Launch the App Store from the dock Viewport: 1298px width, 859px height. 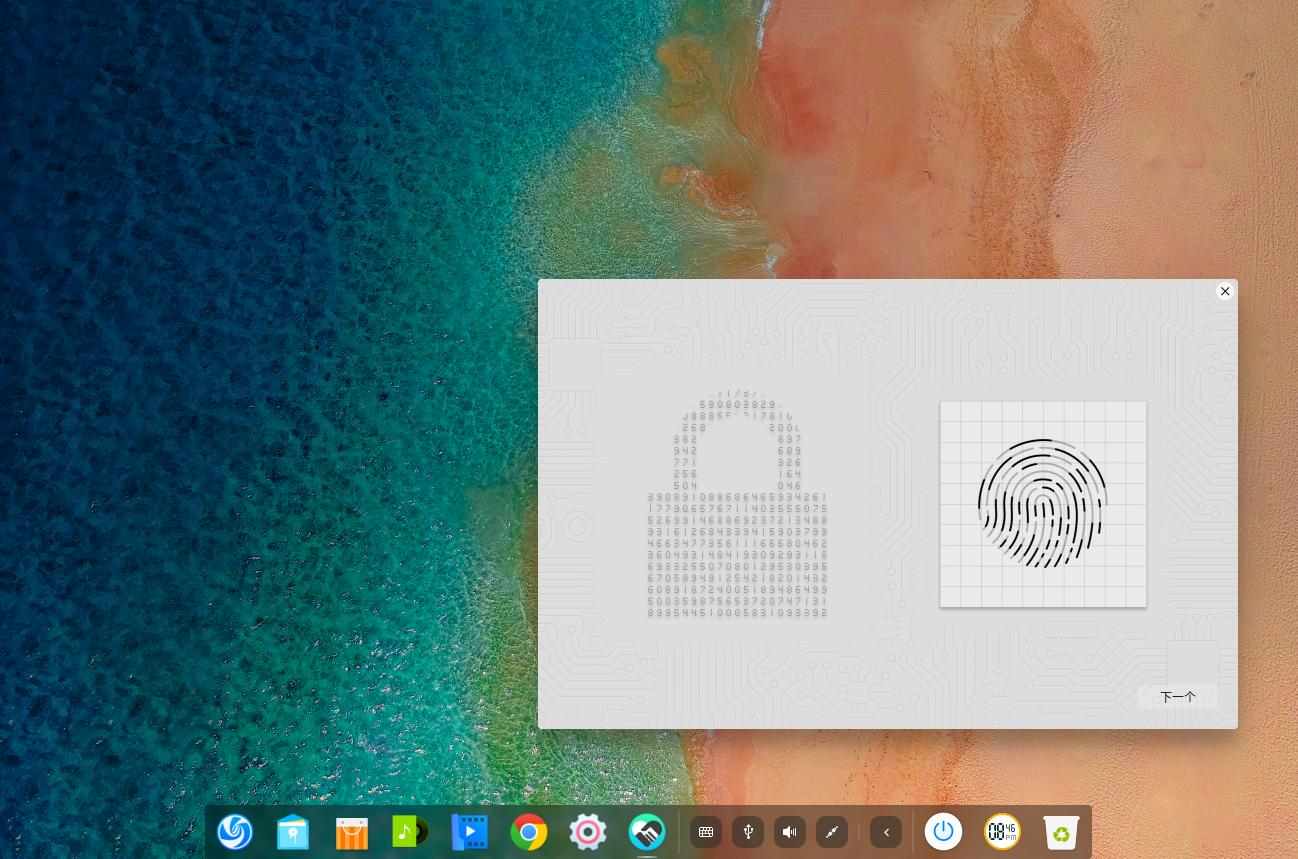[x=352, y=832]
